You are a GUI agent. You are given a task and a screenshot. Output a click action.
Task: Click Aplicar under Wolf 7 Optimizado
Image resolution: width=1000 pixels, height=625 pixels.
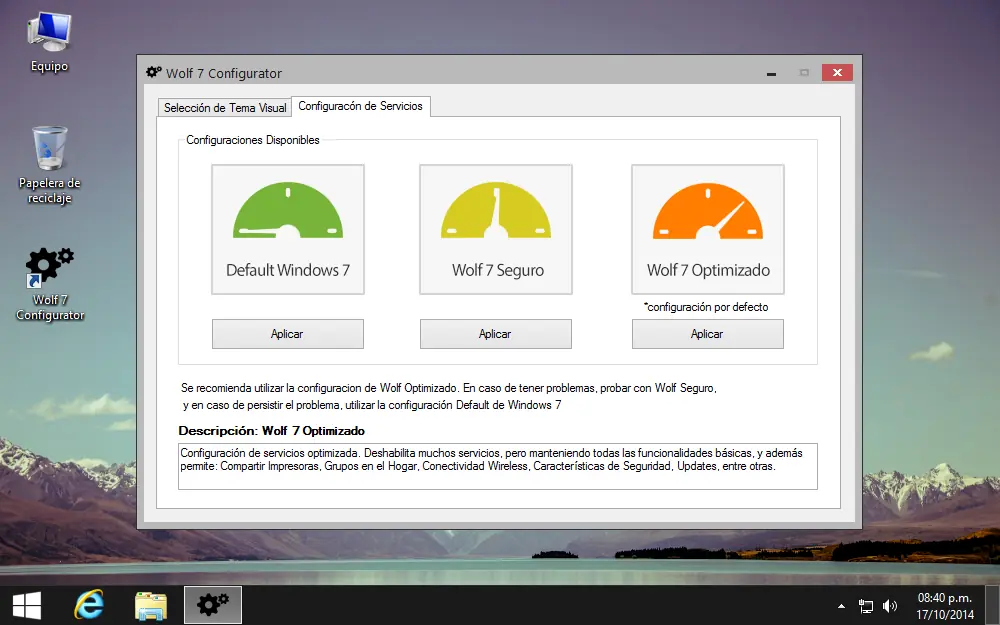708,334
